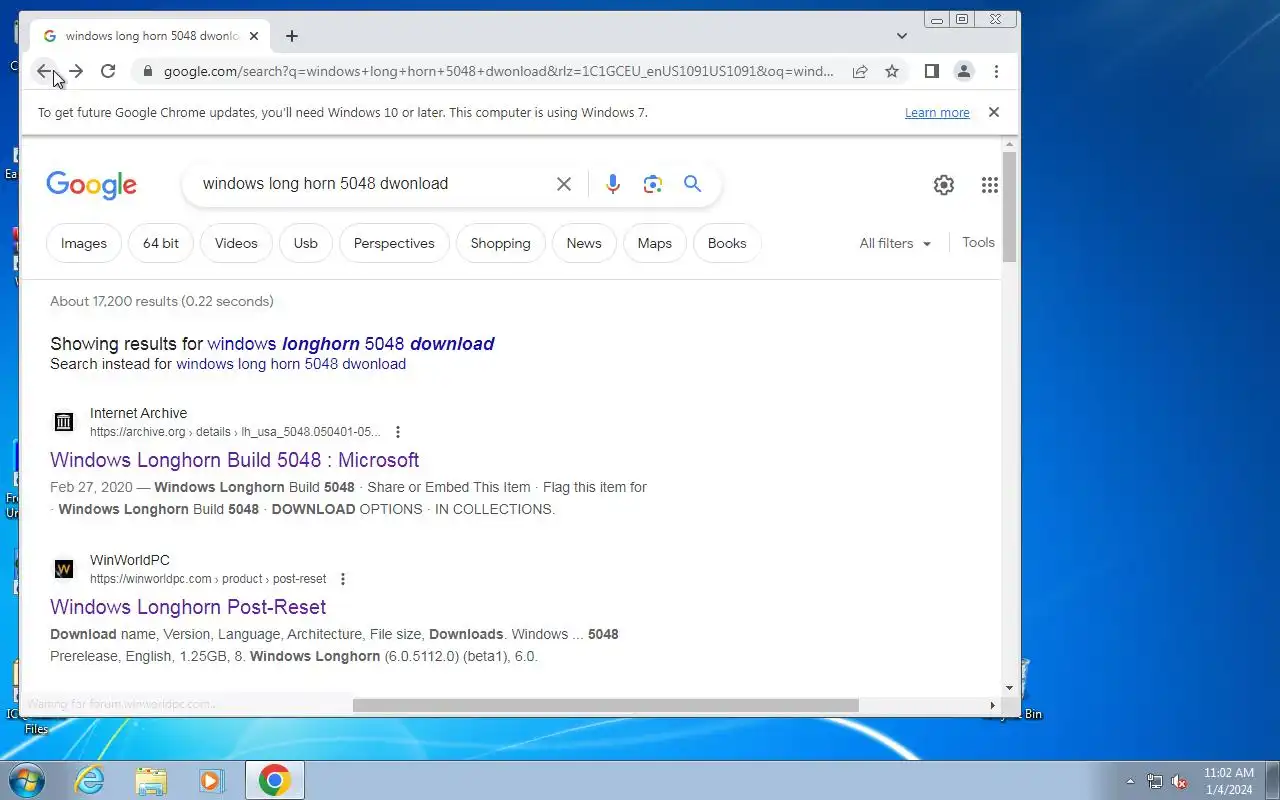Search by image with Google Lens
The image size is (1280, 800).
click(x=653, y=184)
